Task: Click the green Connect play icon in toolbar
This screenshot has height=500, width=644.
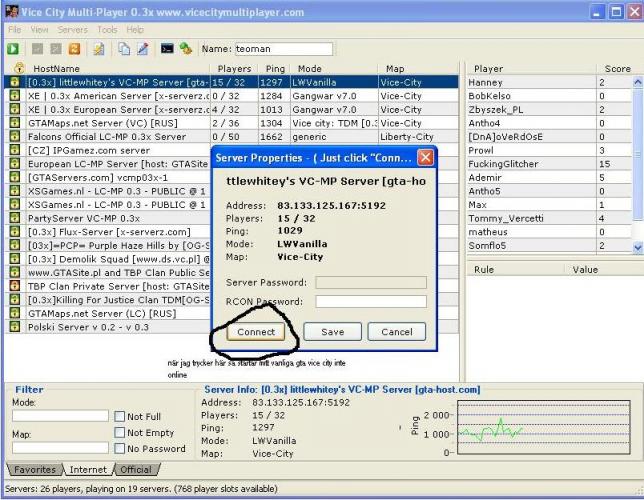Action: tap(13, 49)
